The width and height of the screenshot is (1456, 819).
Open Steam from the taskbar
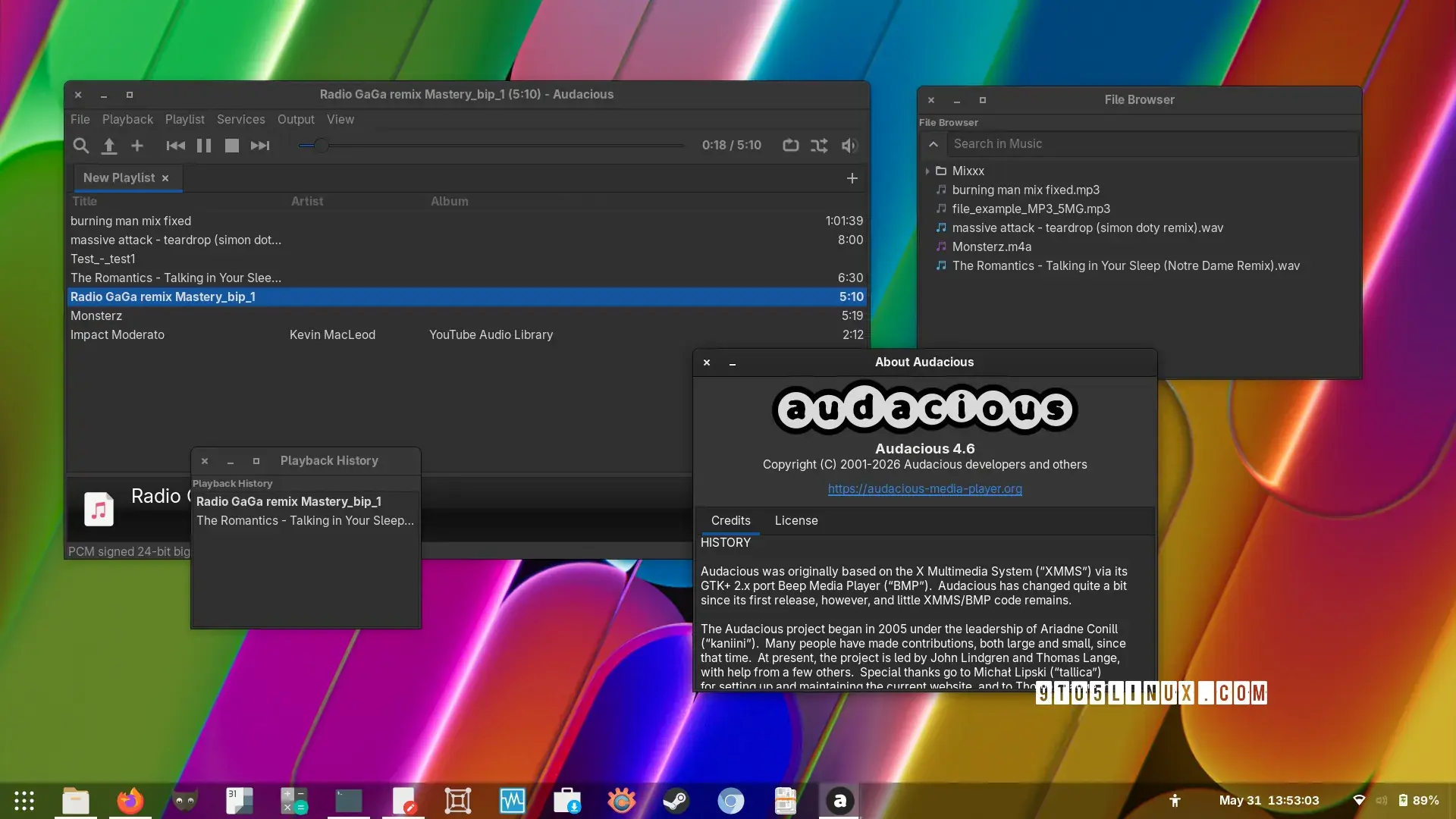[676, 801]
